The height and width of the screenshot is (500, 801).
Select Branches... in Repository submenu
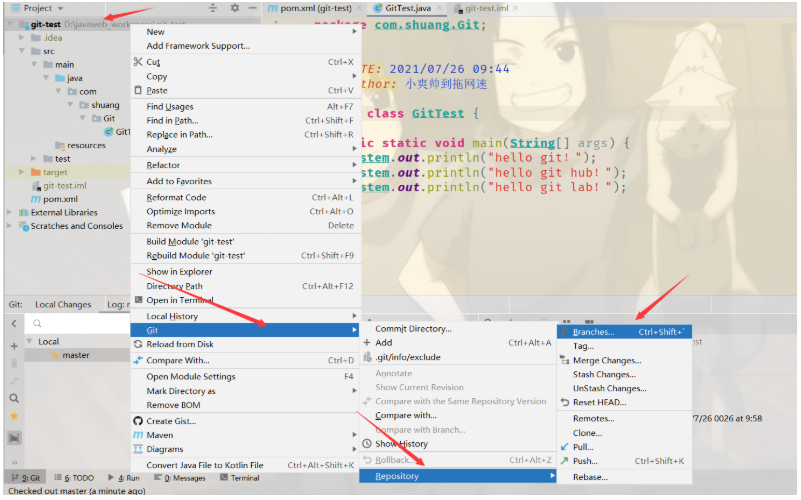[x=624, y=332]
